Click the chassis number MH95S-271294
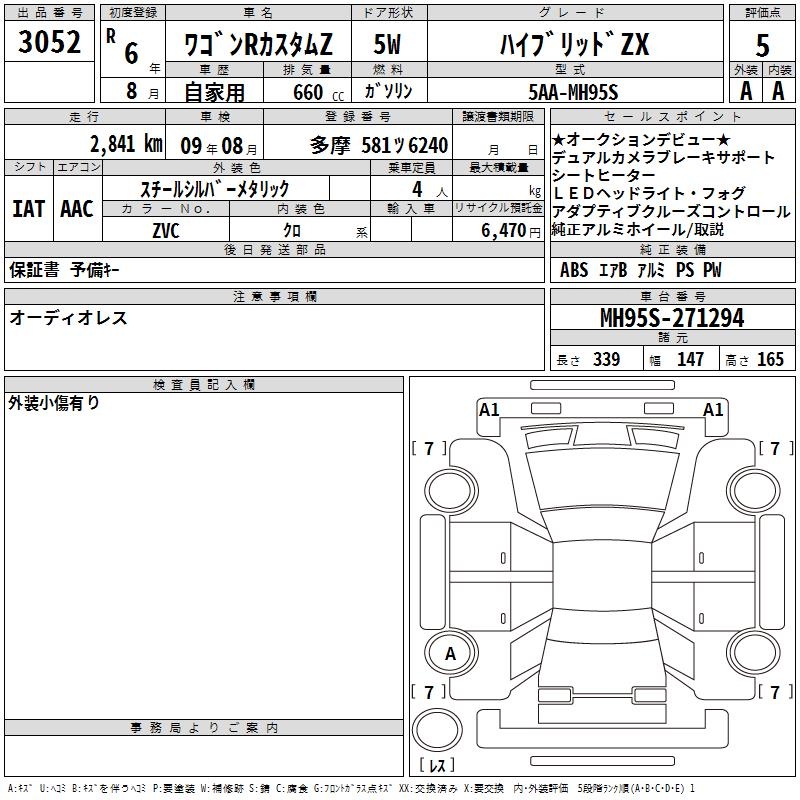Image resolution: width=800 pixels, height=800 pixels. point(671,318)
